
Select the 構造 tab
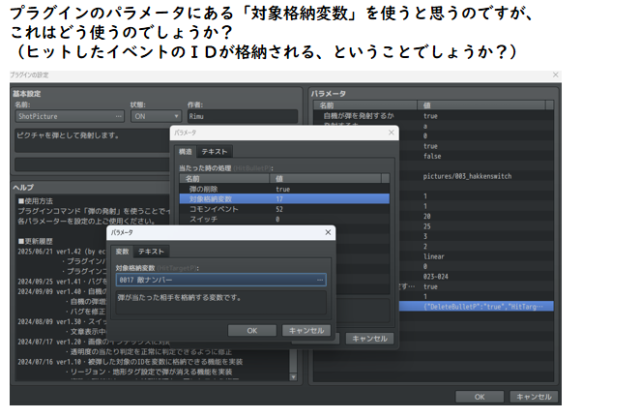click(185, 151)
